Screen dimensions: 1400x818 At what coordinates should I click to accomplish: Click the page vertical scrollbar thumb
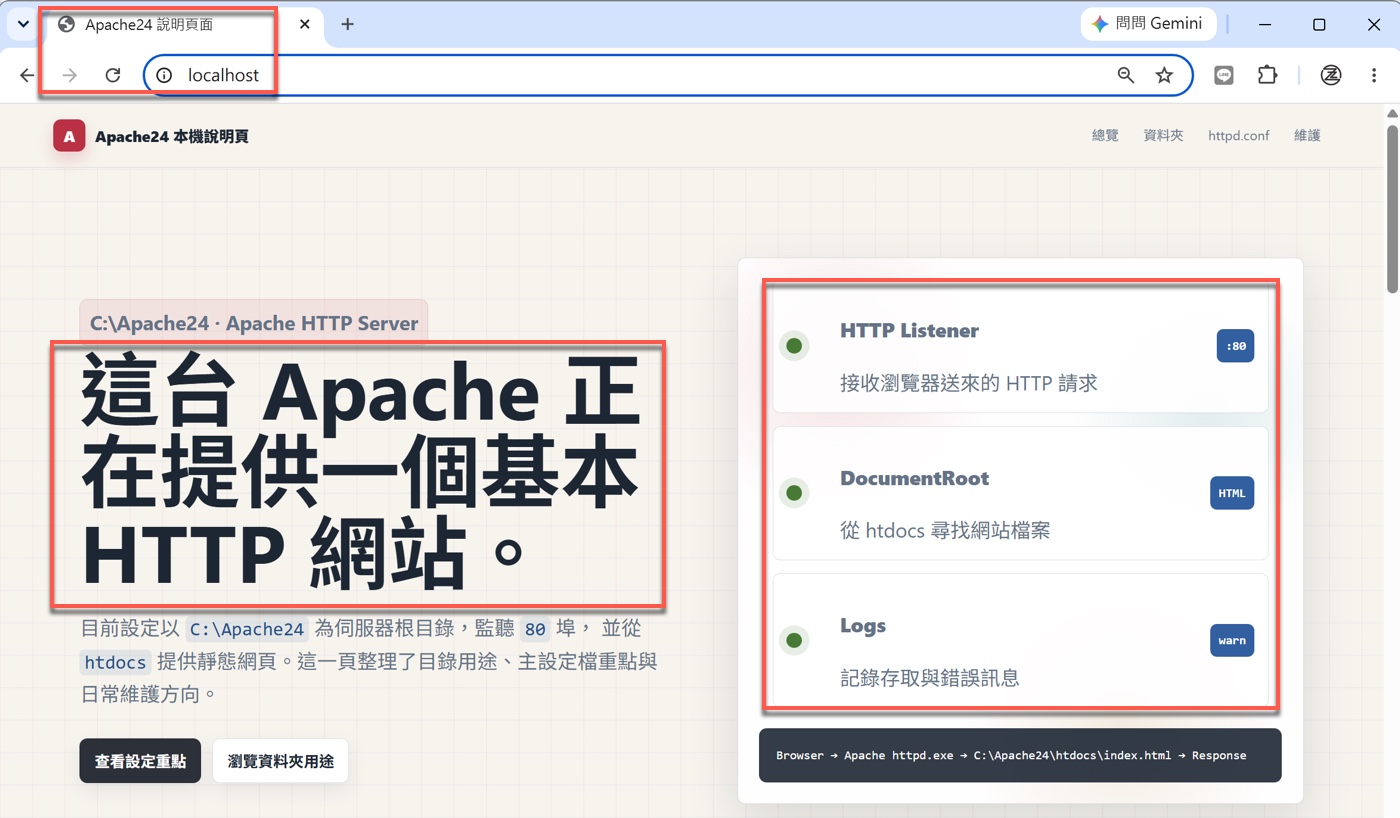1392,207
